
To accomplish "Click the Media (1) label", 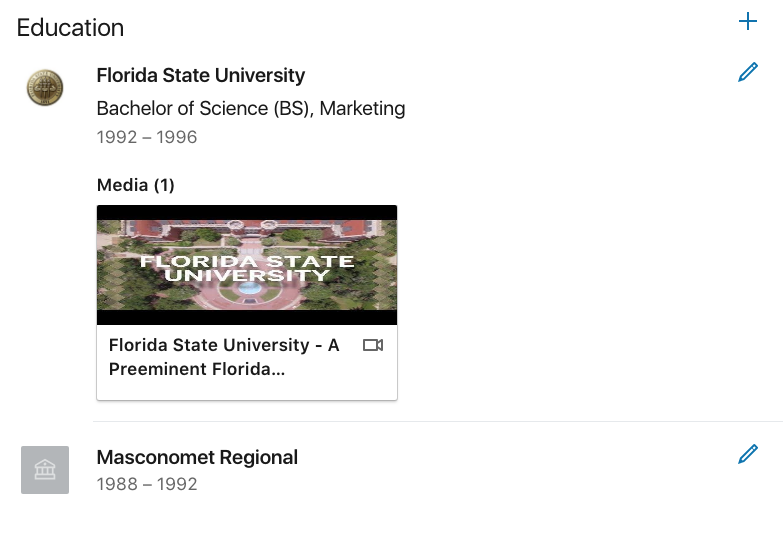I will pos(136,185).
